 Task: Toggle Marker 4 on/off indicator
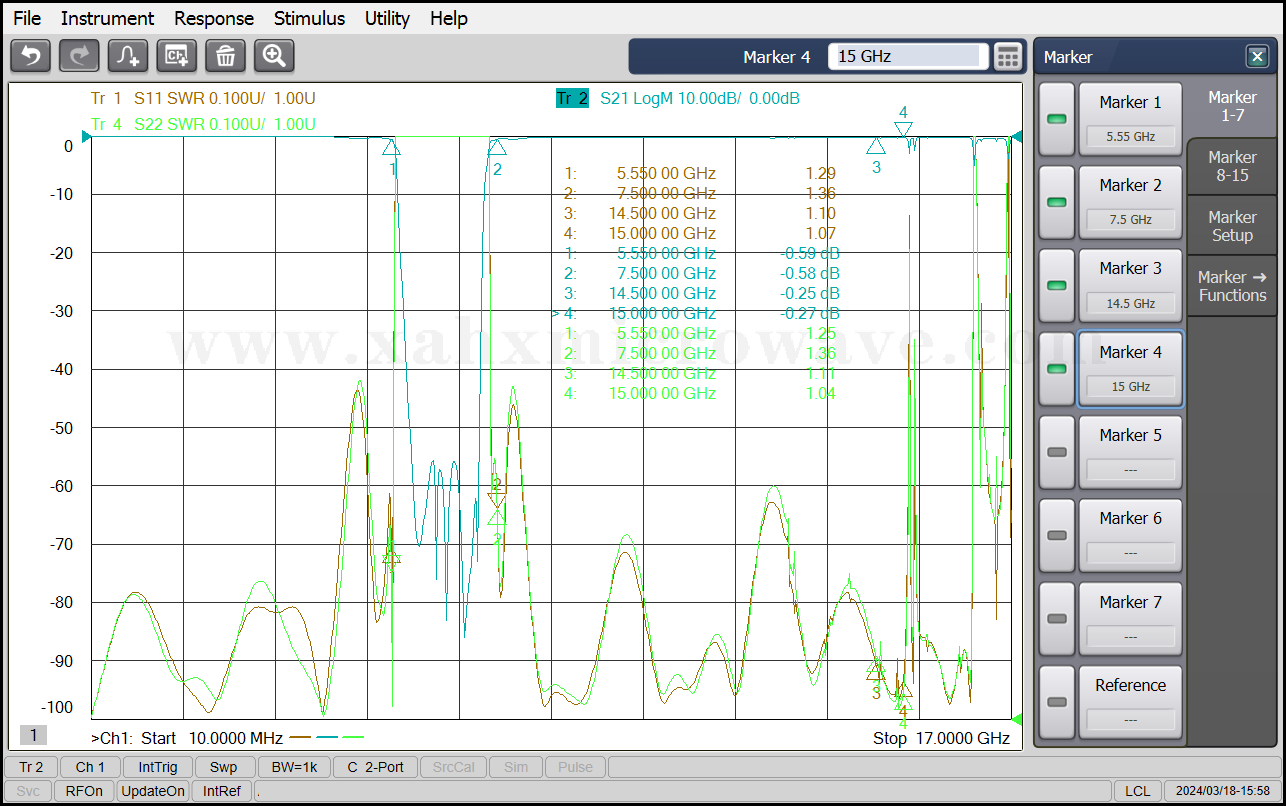(1056, 369)
